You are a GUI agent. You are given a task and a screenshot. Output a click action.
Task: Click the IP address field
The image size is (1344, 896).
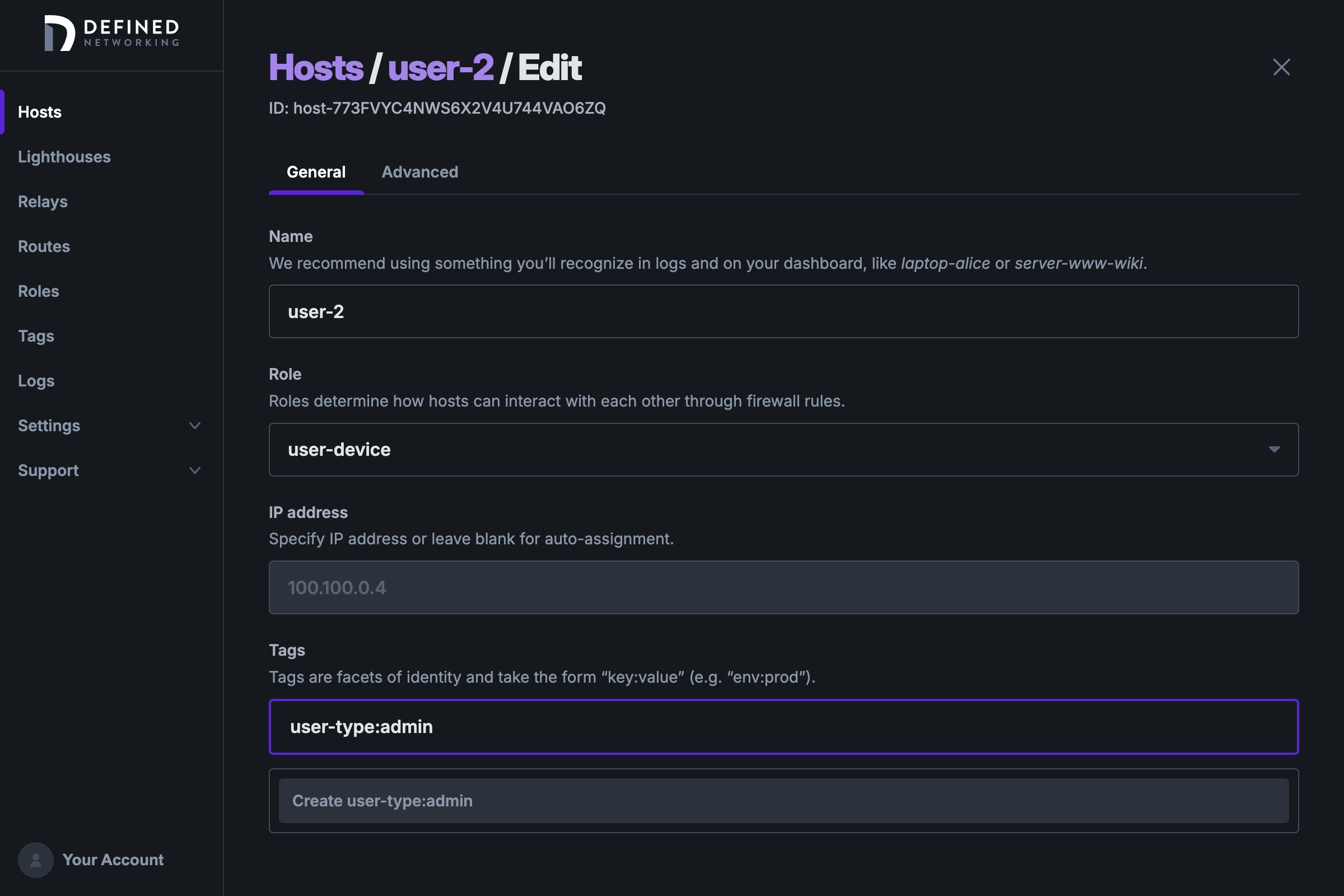tap(783, 587)
